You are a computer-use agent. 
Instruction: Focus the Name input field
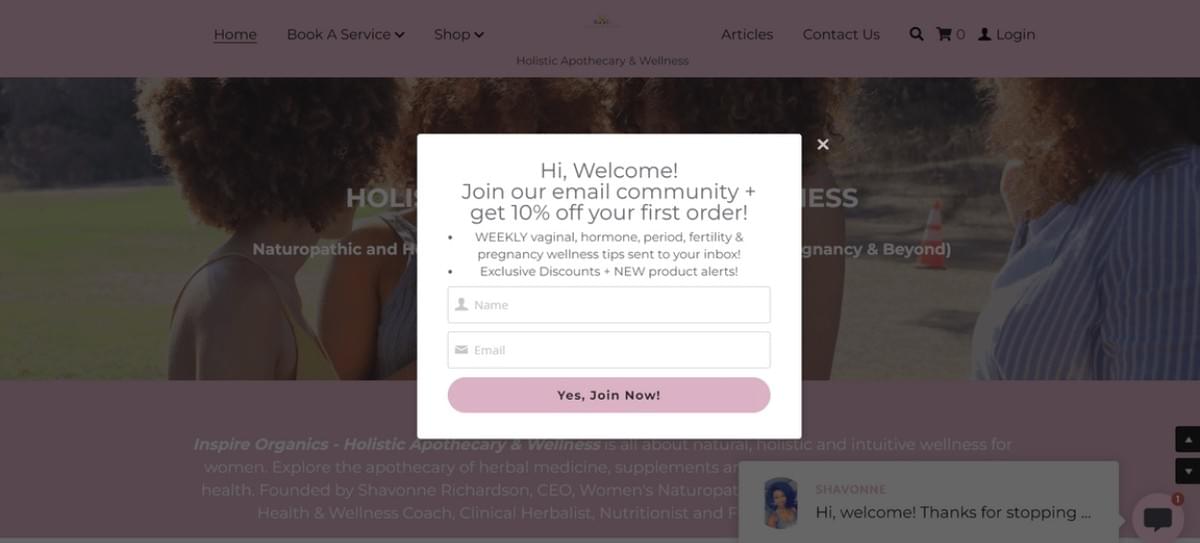(609, 305)
